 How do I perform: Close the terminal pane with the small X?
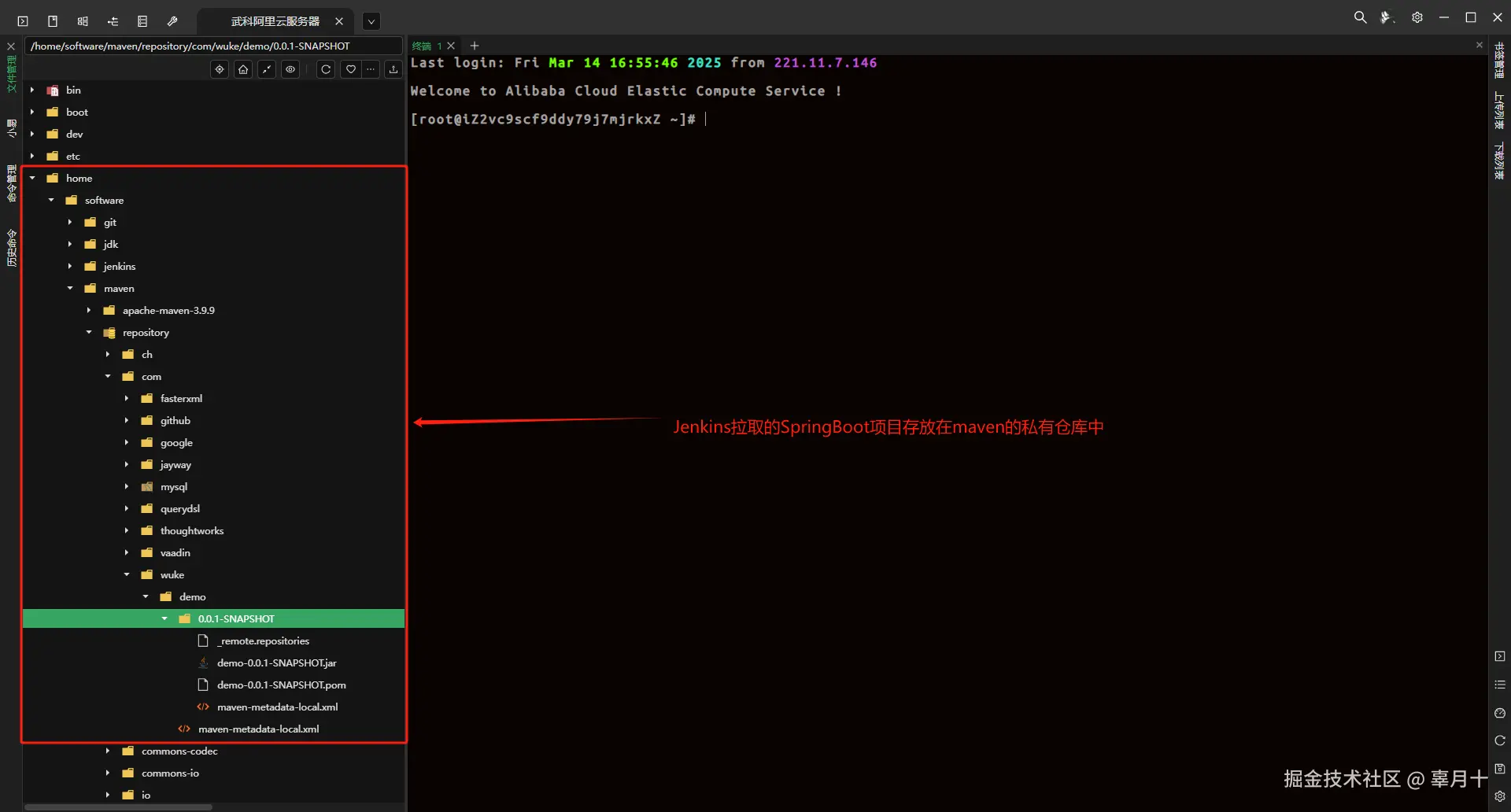1480,46
